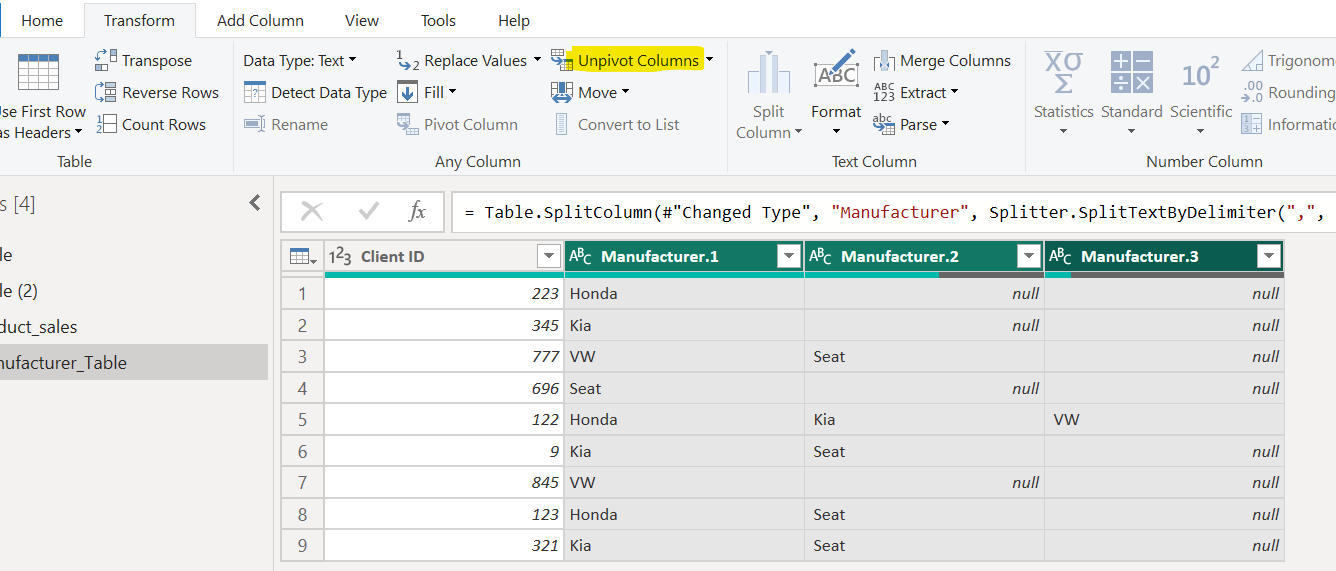The height and width of the screenshot is (571, 1336).
Task: Open Manufacturer.3 column filter dropdown
Action: tap(1269, 257)
